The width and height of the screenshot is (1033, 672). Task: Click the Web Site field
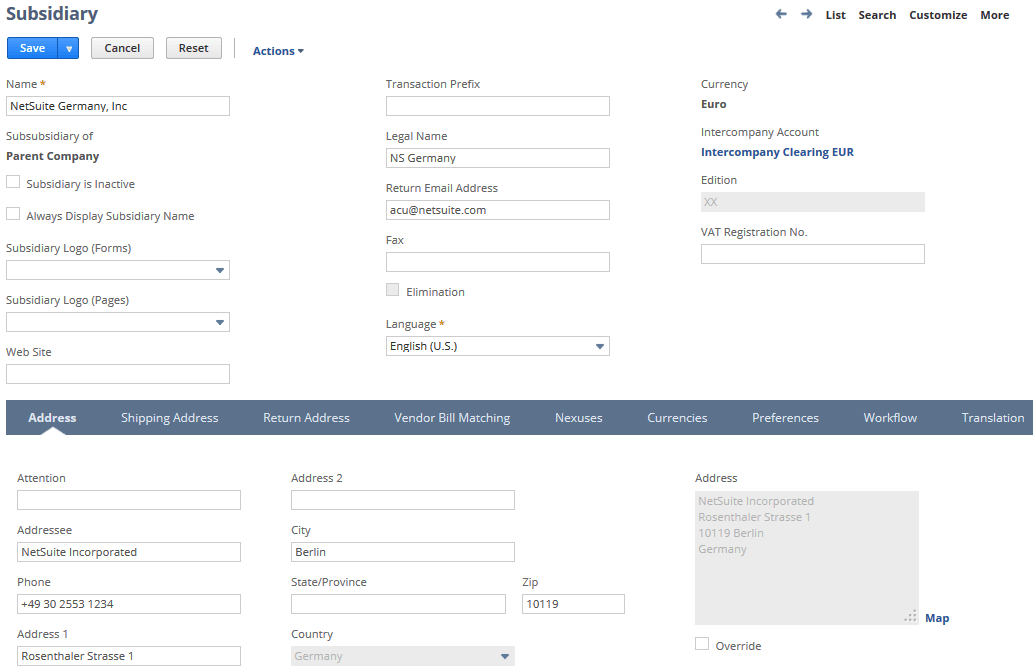118,374
